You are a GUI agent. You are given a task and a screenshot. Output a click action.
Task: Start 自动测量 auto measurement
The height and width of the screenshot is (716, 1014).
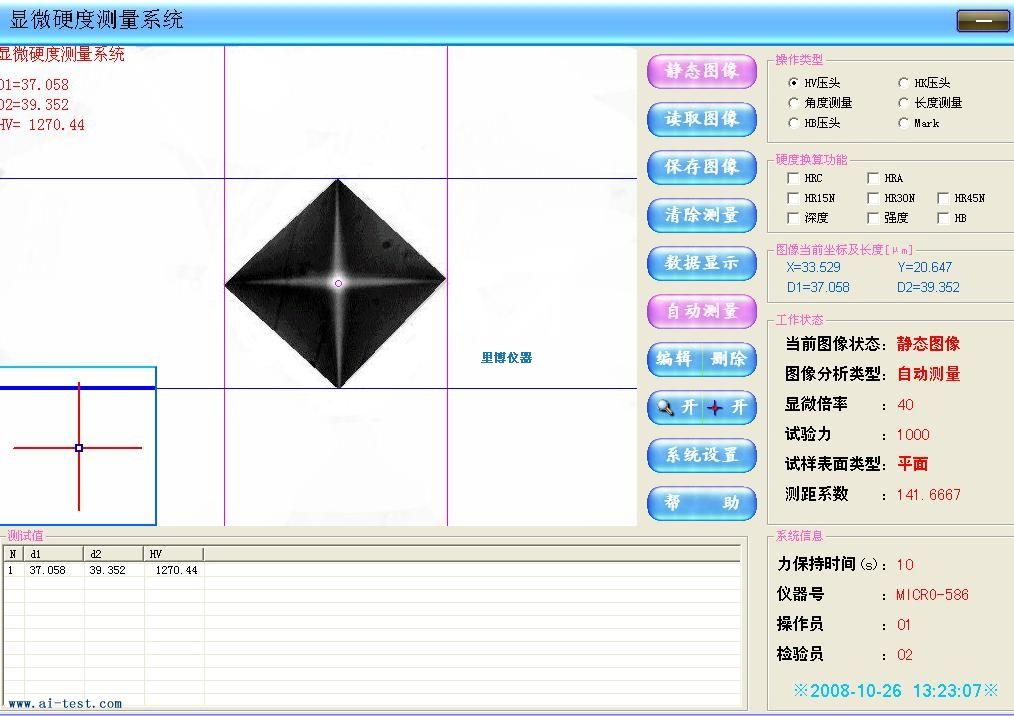(x=702, y=311)
